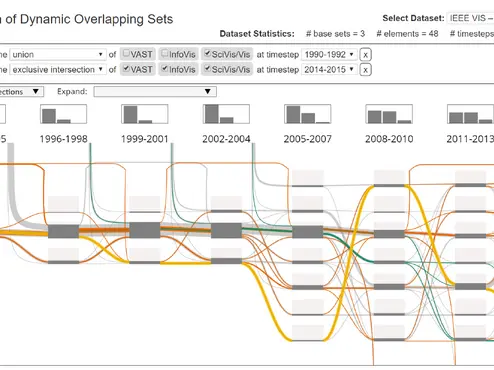Click the 2002-2004 timestep label

[x=226, y=139]
